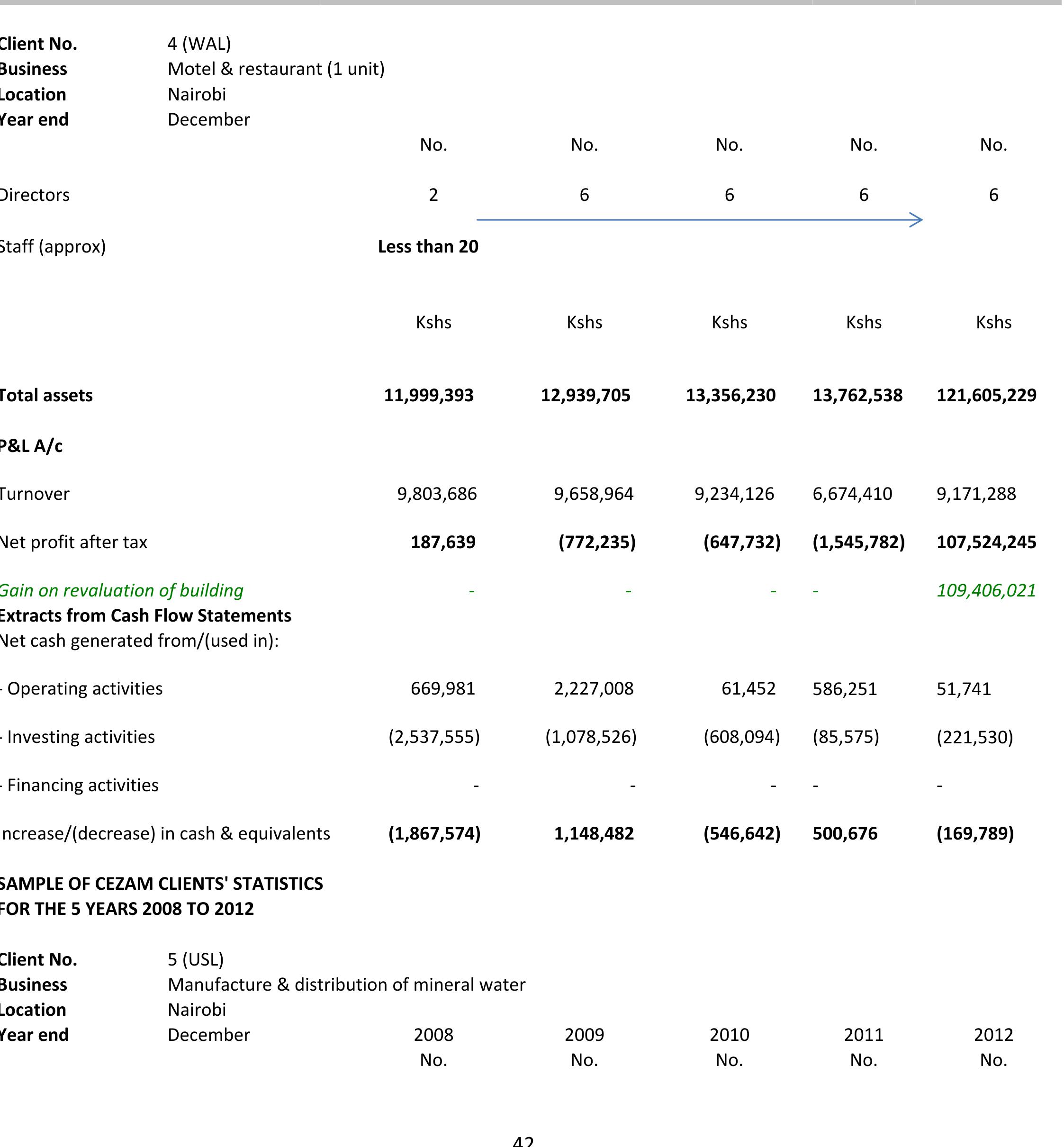This screenshot has height=1147, width=1064.
Task: Click 'Extracts from Cash Flow Statements' heading
Action: pos(145,616)
